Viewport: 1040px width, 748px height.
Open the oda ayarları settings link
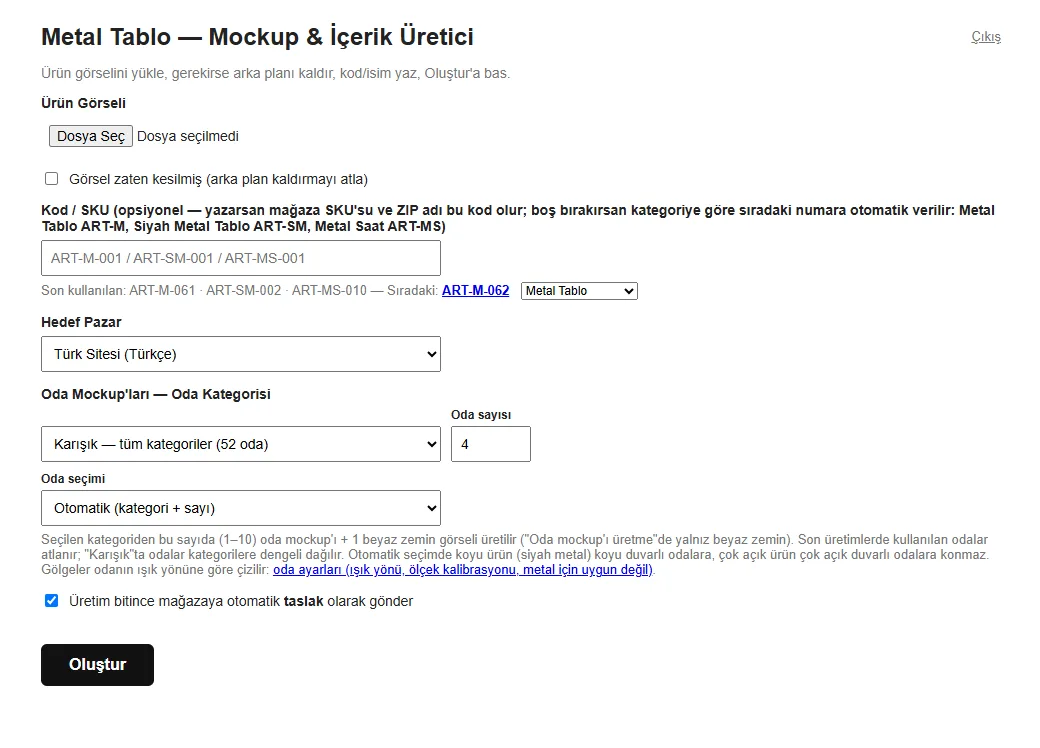pyautogui.click(x=463, y=570)
